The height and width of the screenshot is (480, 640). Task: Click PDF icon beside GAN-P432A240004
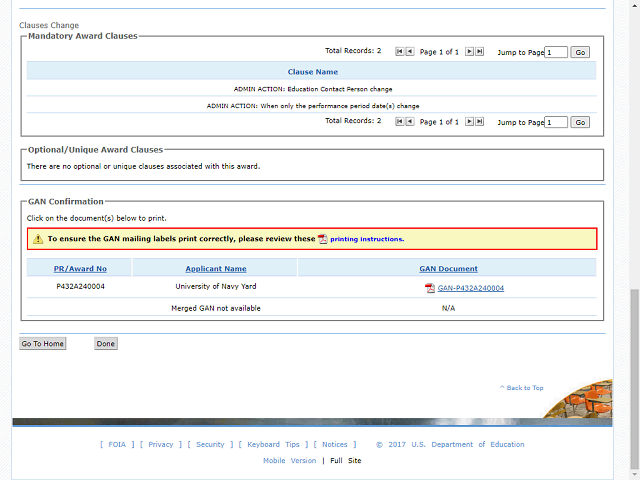coord(430,288)
